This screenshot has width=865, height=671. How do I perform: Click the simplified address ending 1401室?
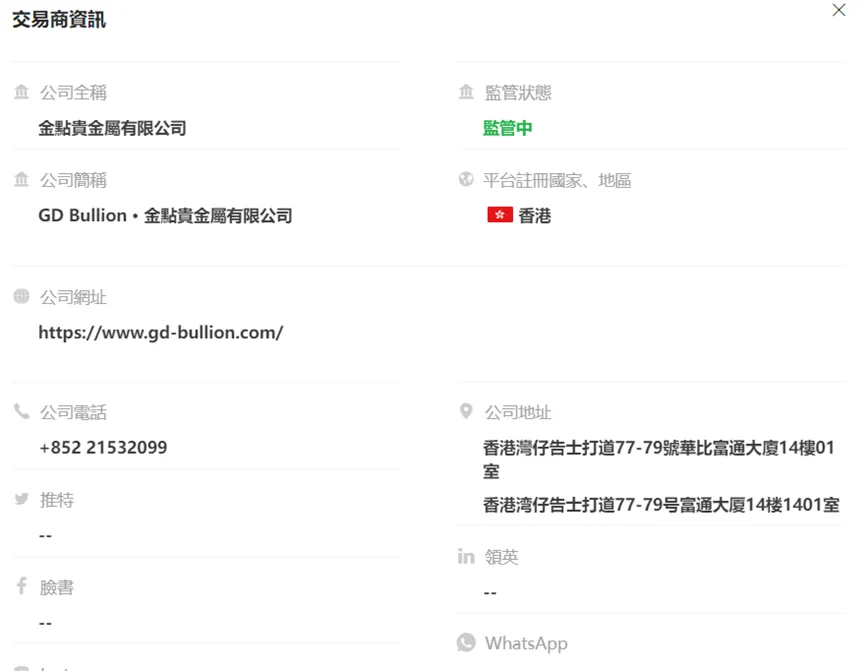point(661,504)
